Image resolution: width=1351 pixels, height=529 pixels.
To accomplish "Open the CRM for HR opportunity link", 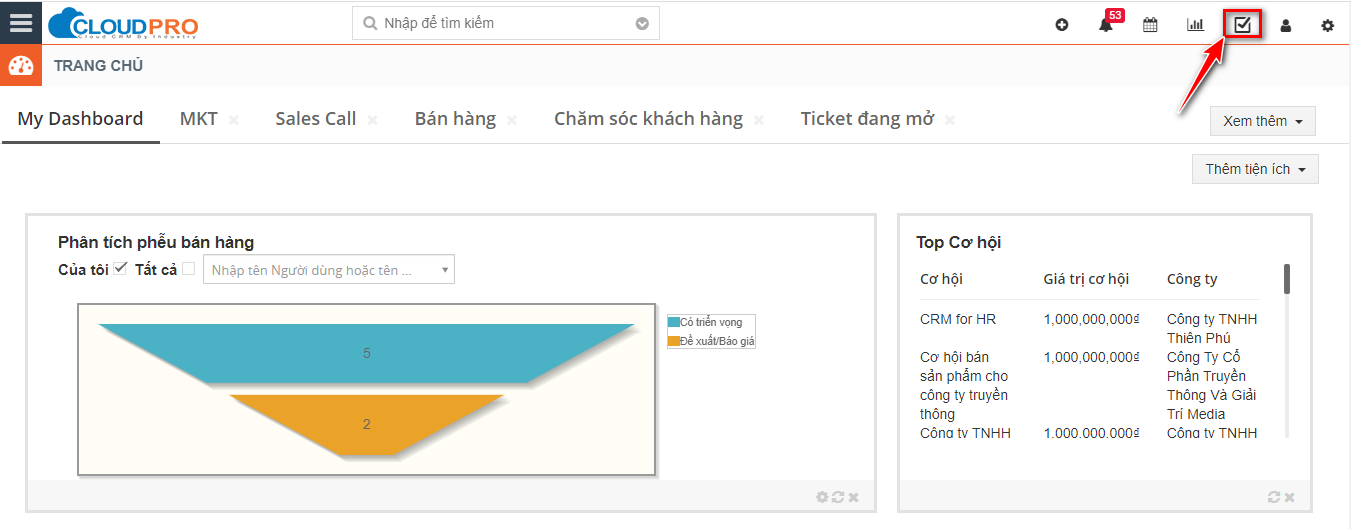I will [958, 320].
